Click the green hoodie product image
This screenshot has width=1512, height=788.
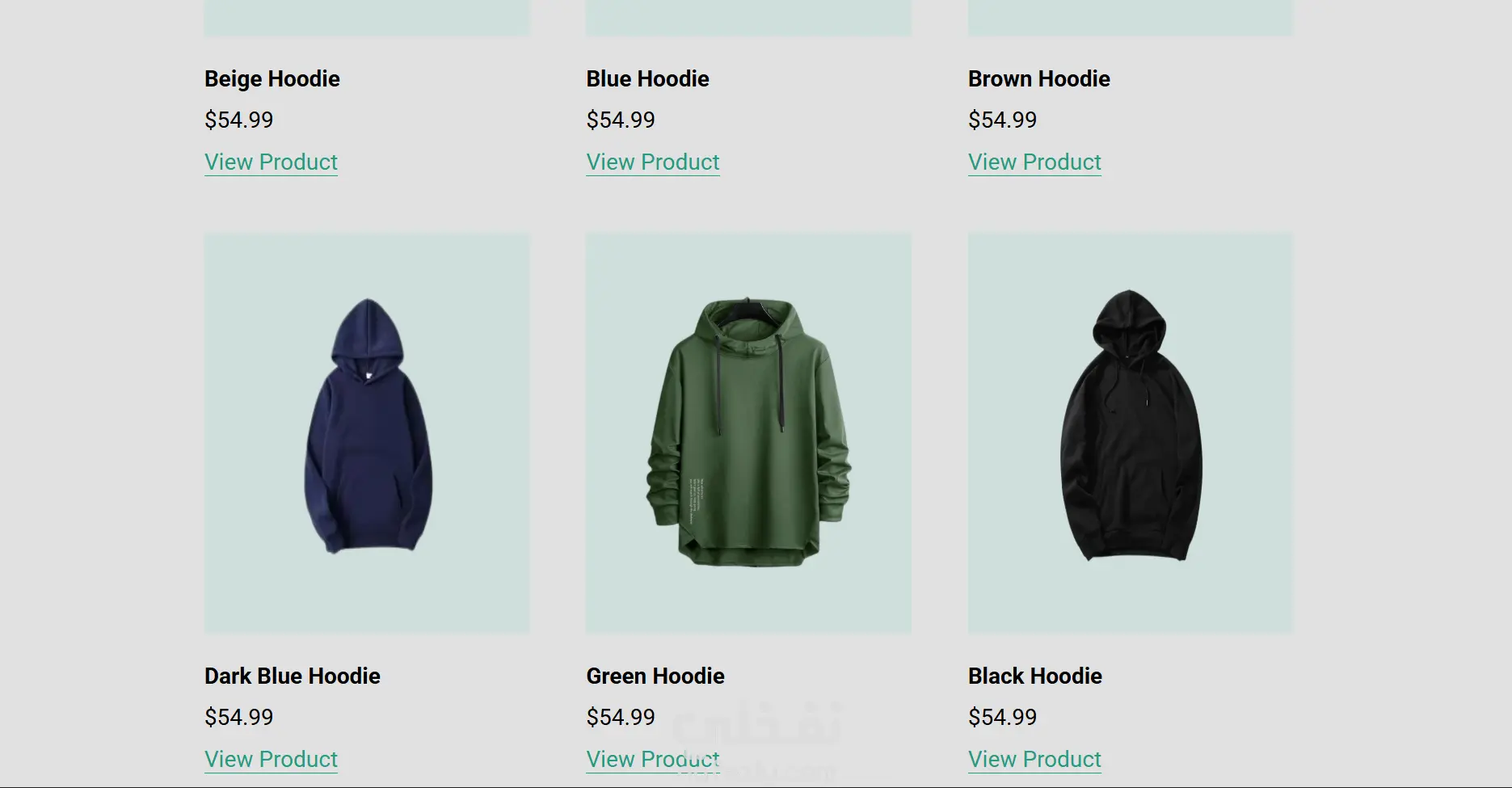748,433
